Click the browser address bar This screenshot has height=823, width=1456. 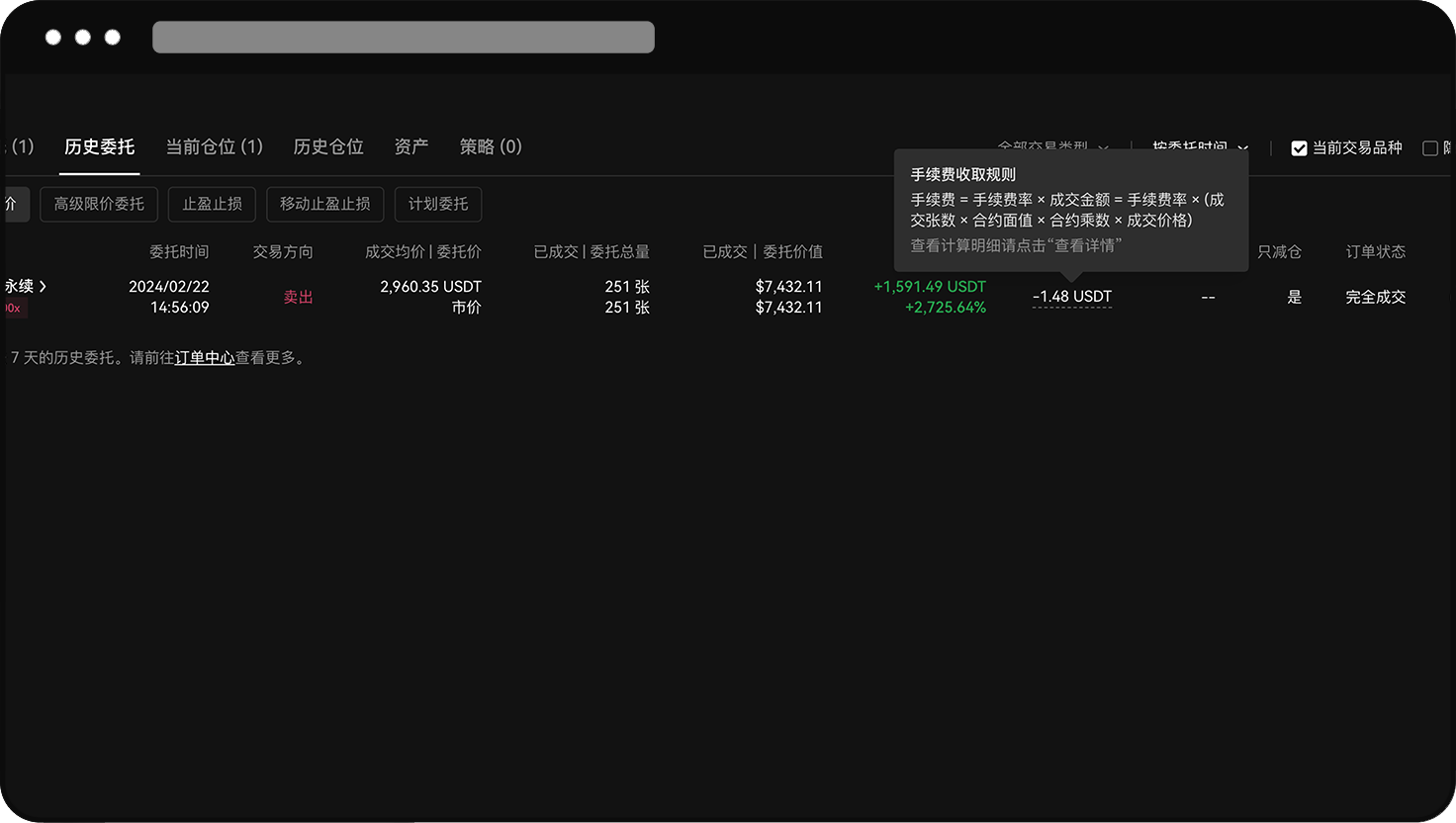403,37
